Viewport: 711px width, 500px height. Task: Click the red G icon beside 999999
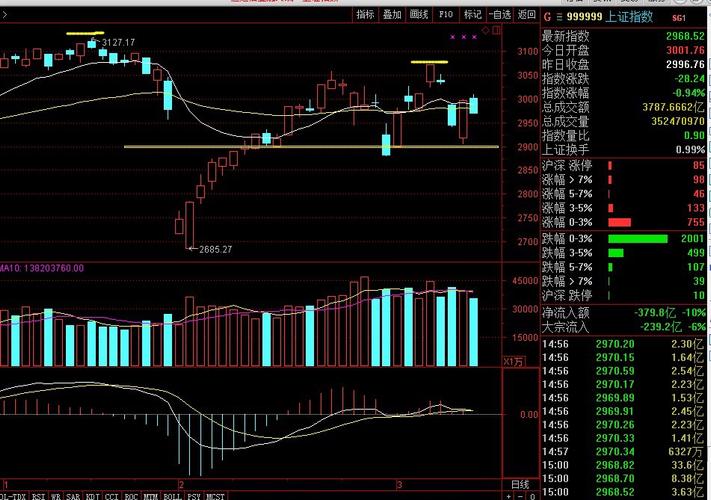(x=547, y=17)
